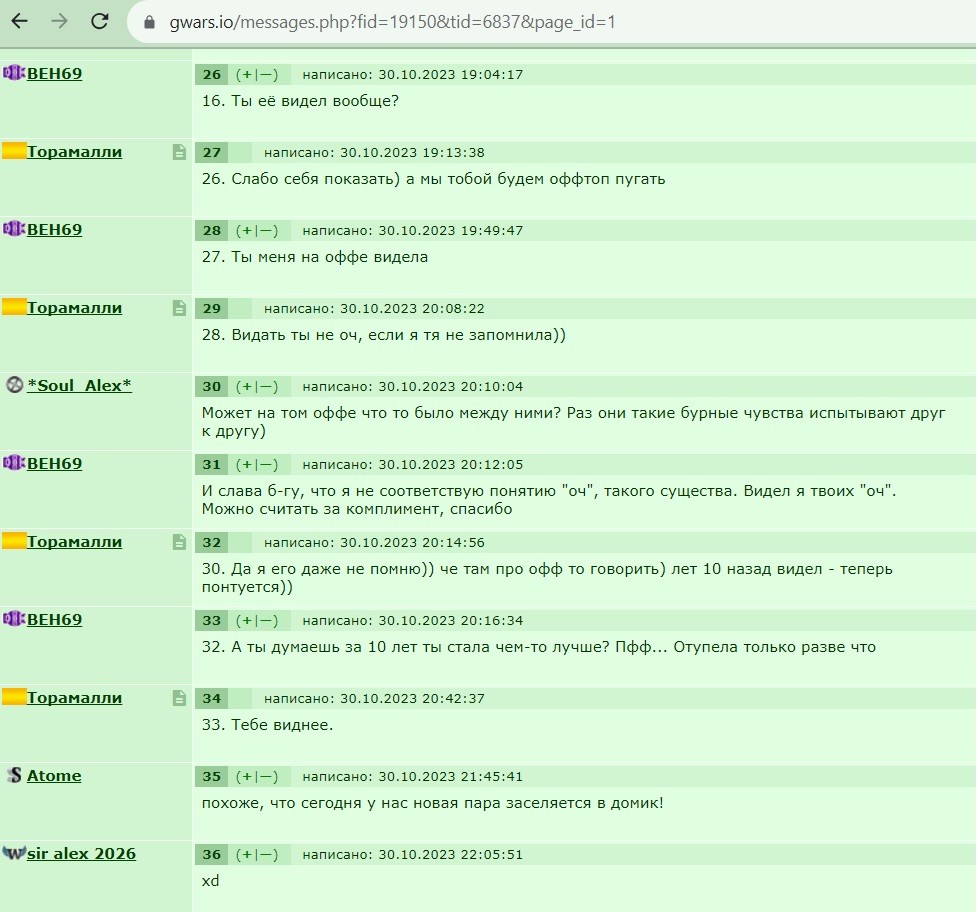Click yellow flag icon beside Торамалли post 32
Image resolution: width=978 pixels, height=912 pixels.
(x=14, y=541)
